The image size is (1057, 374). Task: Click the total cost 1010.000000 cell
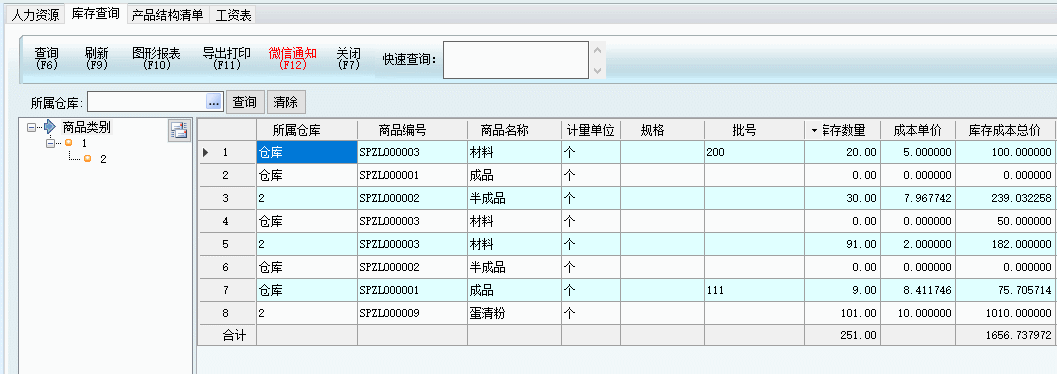(x=1006, y=313)
